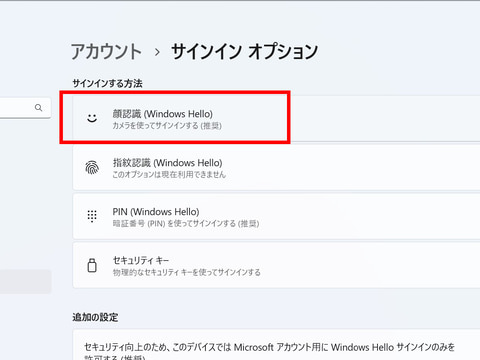Click the fingerprint recognition icon
Viewport: 480px width, 360px height.
coord(92,167)
